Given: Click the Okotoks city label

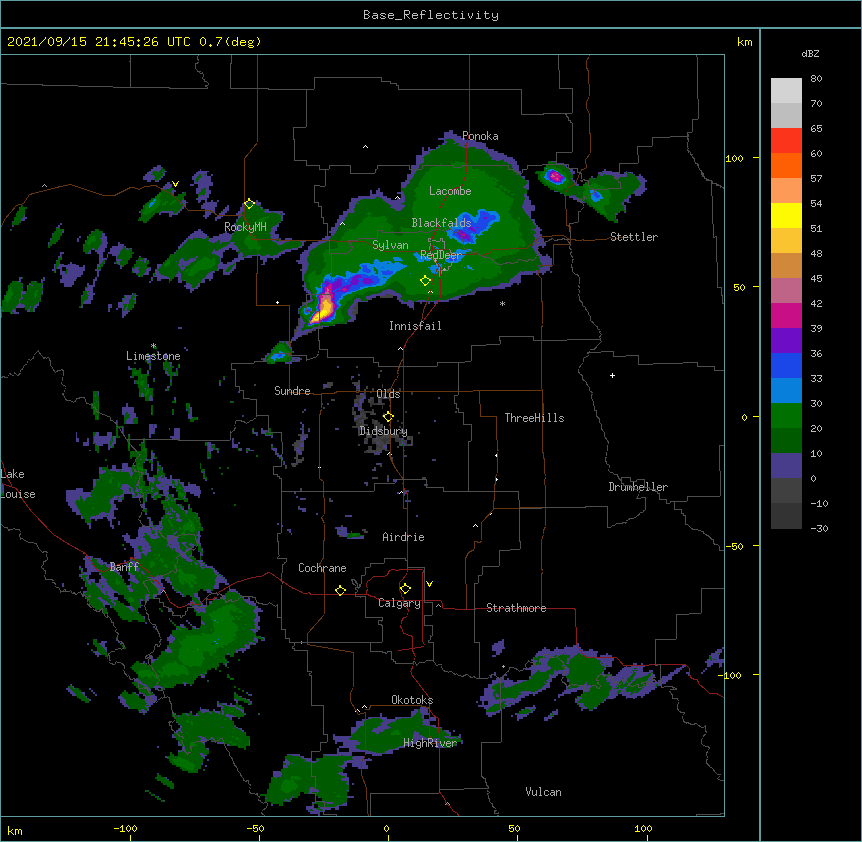Looking at the screenshot, I should coord(412,700).
